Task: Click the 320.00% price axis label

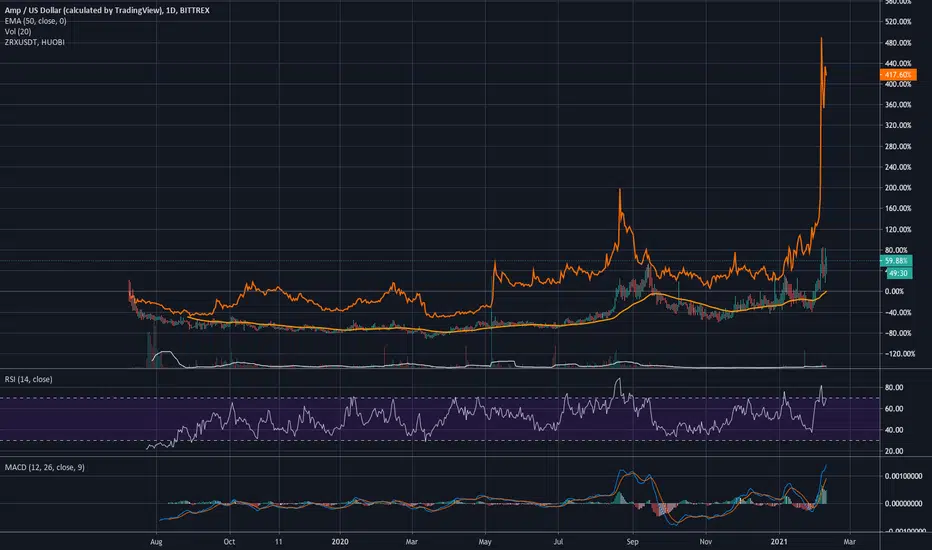Action: pos(898,125)
